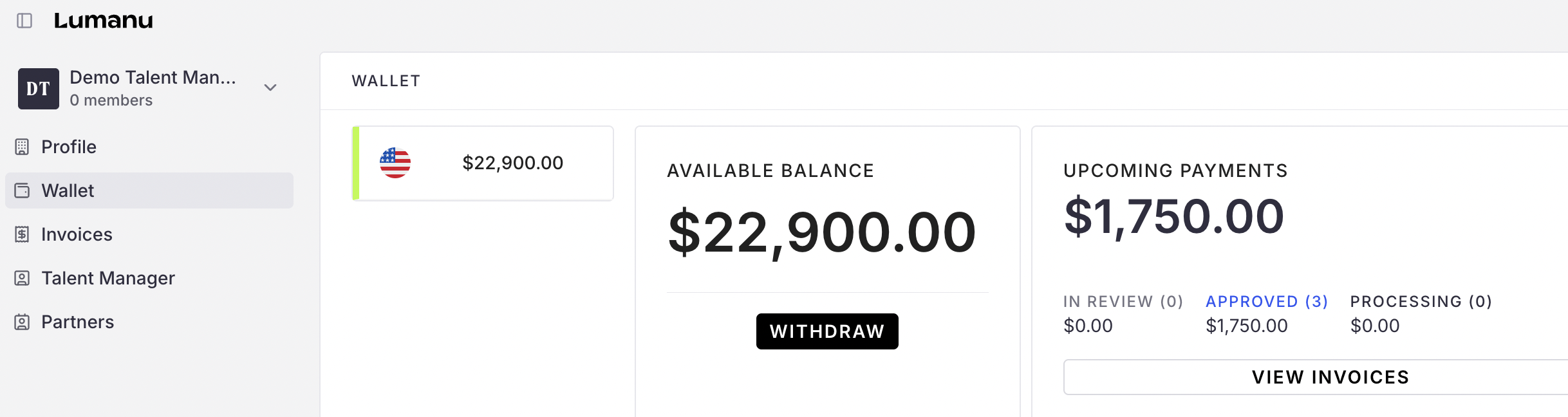1568x417 pixels.
Task: Click the Wallet sidebar icon
Action: (x=22, y=190)
